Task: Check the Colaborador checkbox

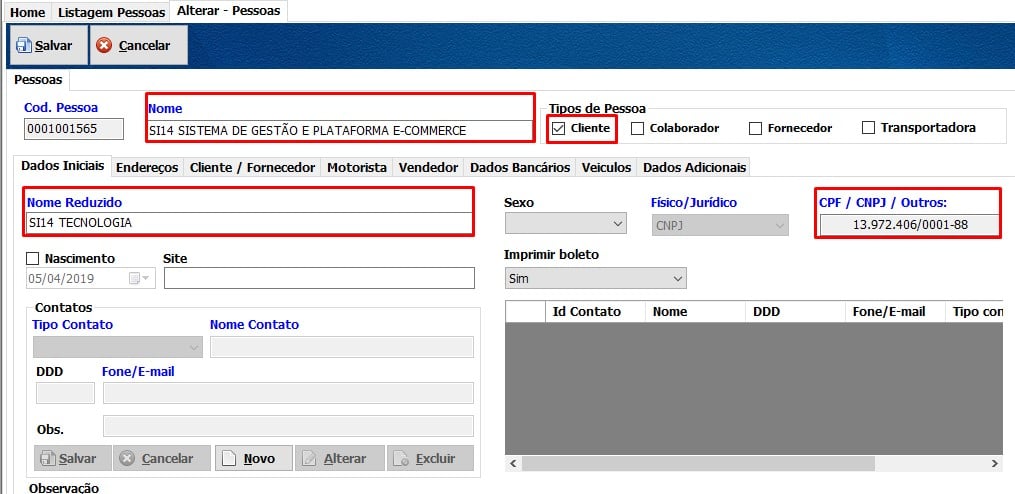Action: pos(638,128)
